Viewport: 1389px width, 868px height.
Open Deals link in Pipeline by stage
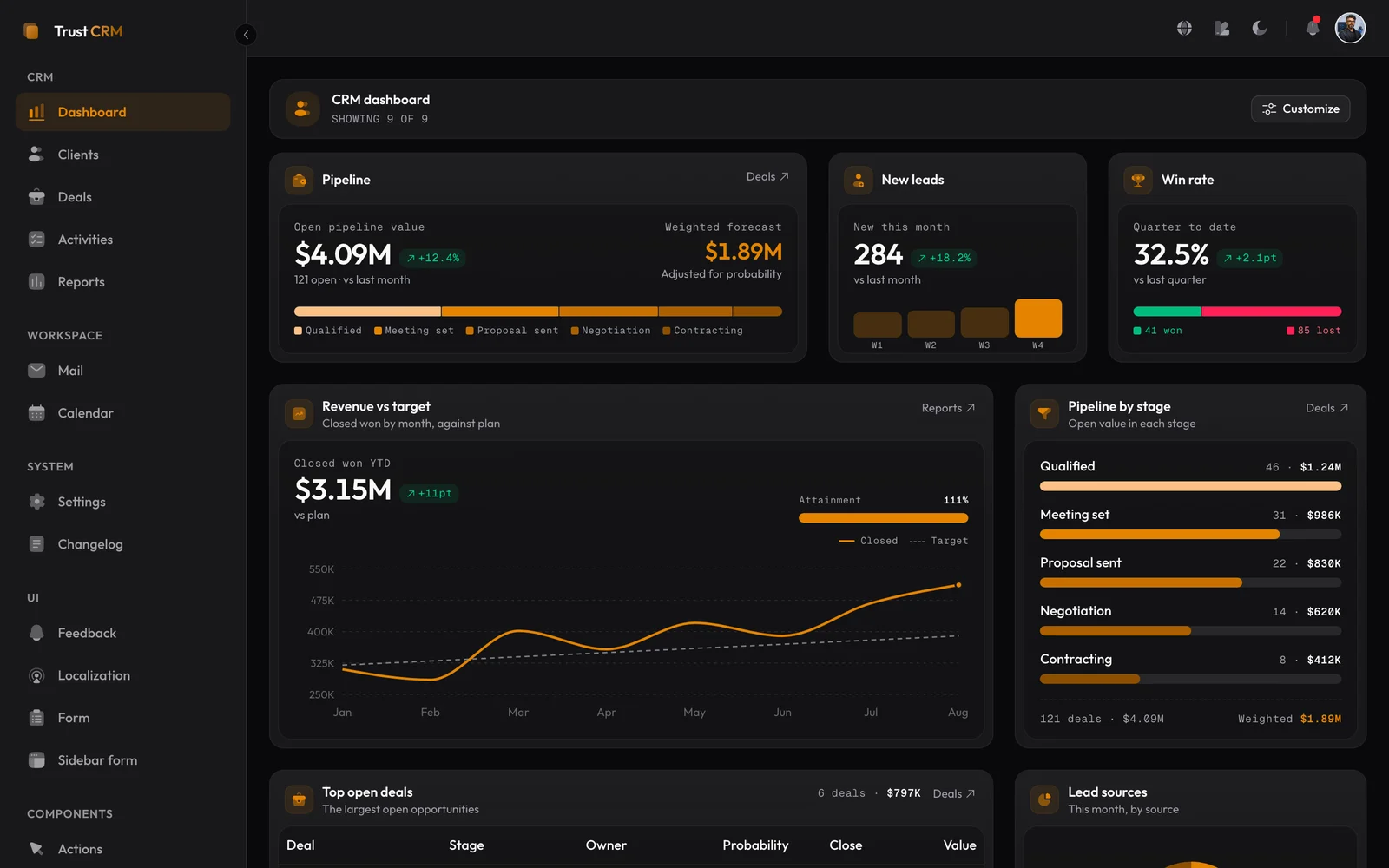pyautogui.click(x=1326, y=408)
